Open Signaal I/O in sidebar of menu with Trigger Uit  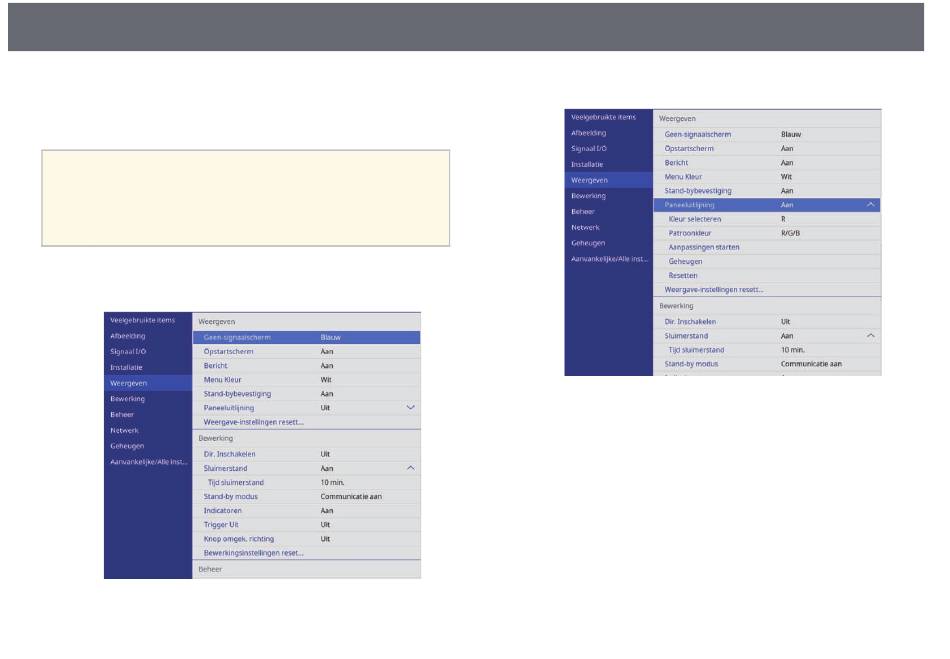click(129, 352)
